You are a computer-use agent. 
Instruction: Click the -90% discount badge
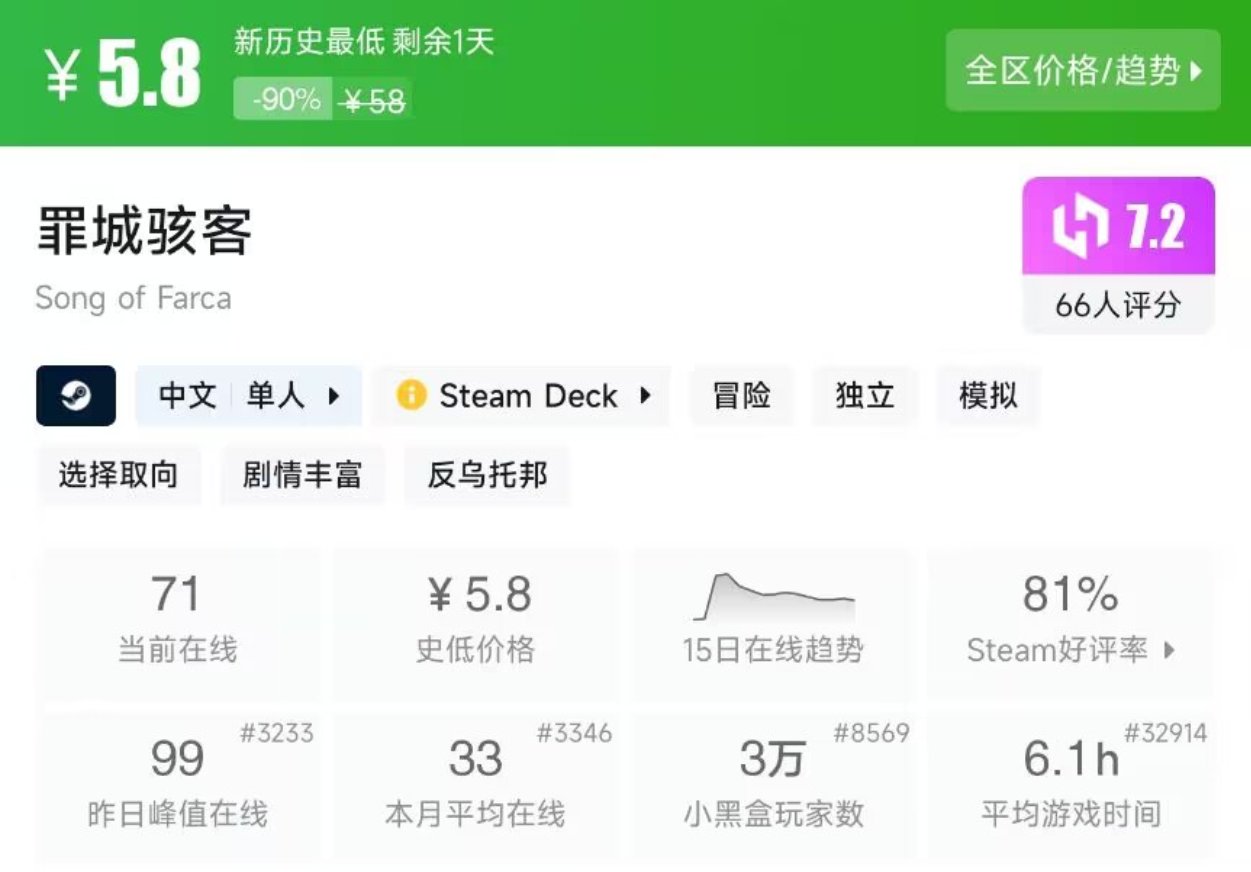pos(283,98)
